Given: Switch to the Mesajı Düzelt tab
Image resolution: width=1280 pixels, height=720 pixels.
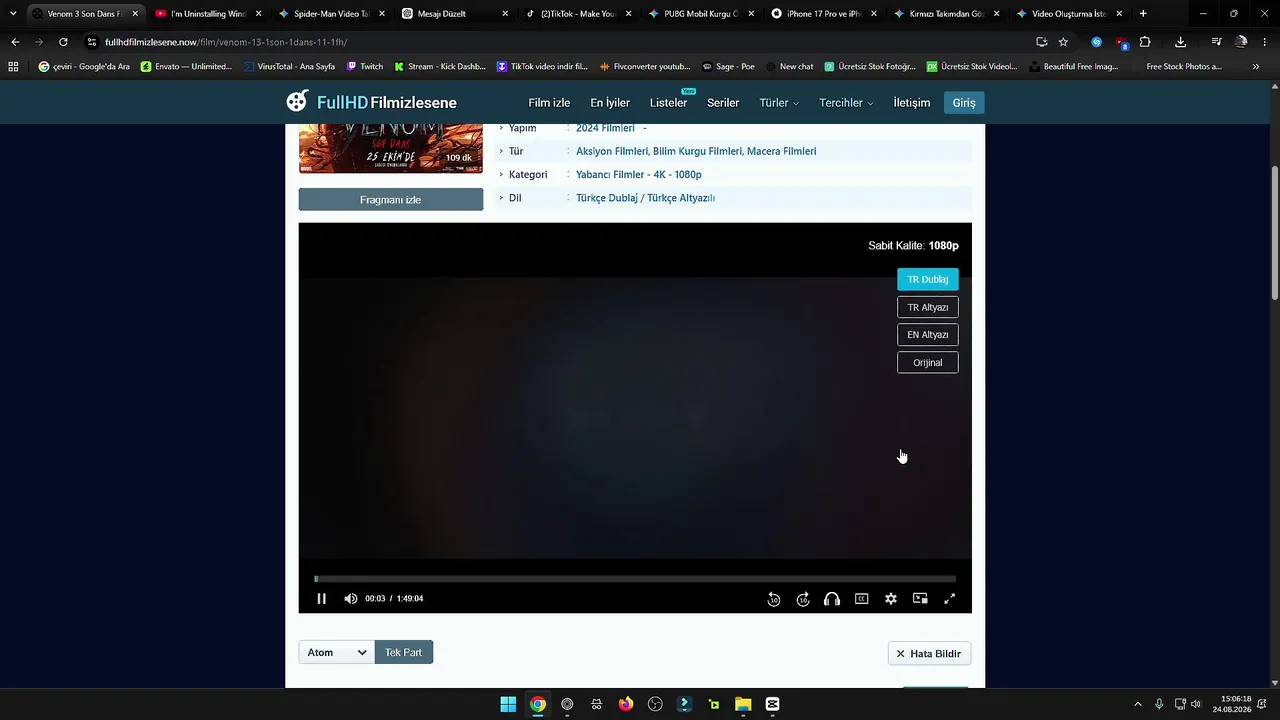Looking at the screenshot, I should tap(453, 14).
